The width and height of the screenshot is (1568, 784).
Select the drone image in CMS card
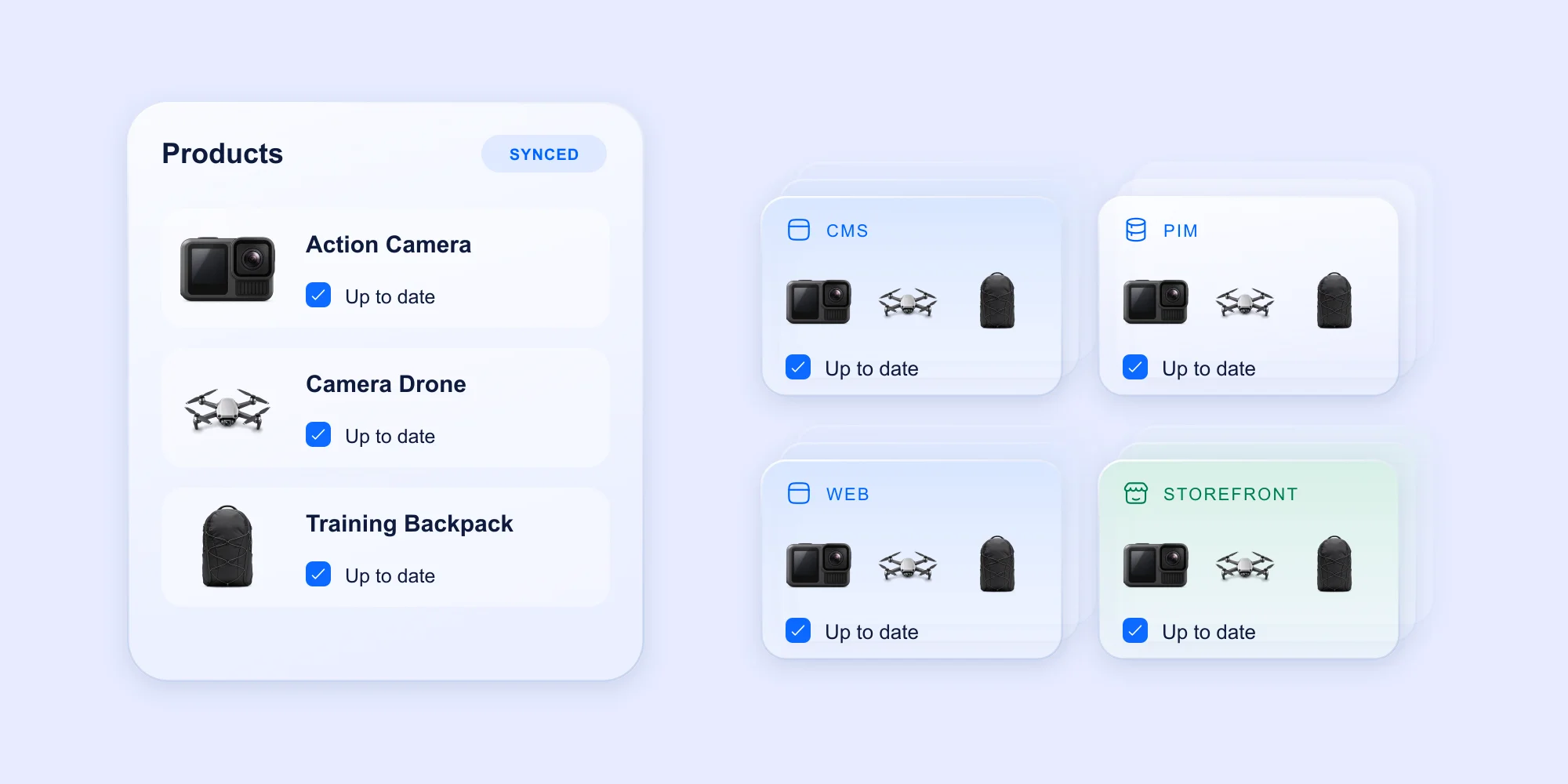[908, 302]
